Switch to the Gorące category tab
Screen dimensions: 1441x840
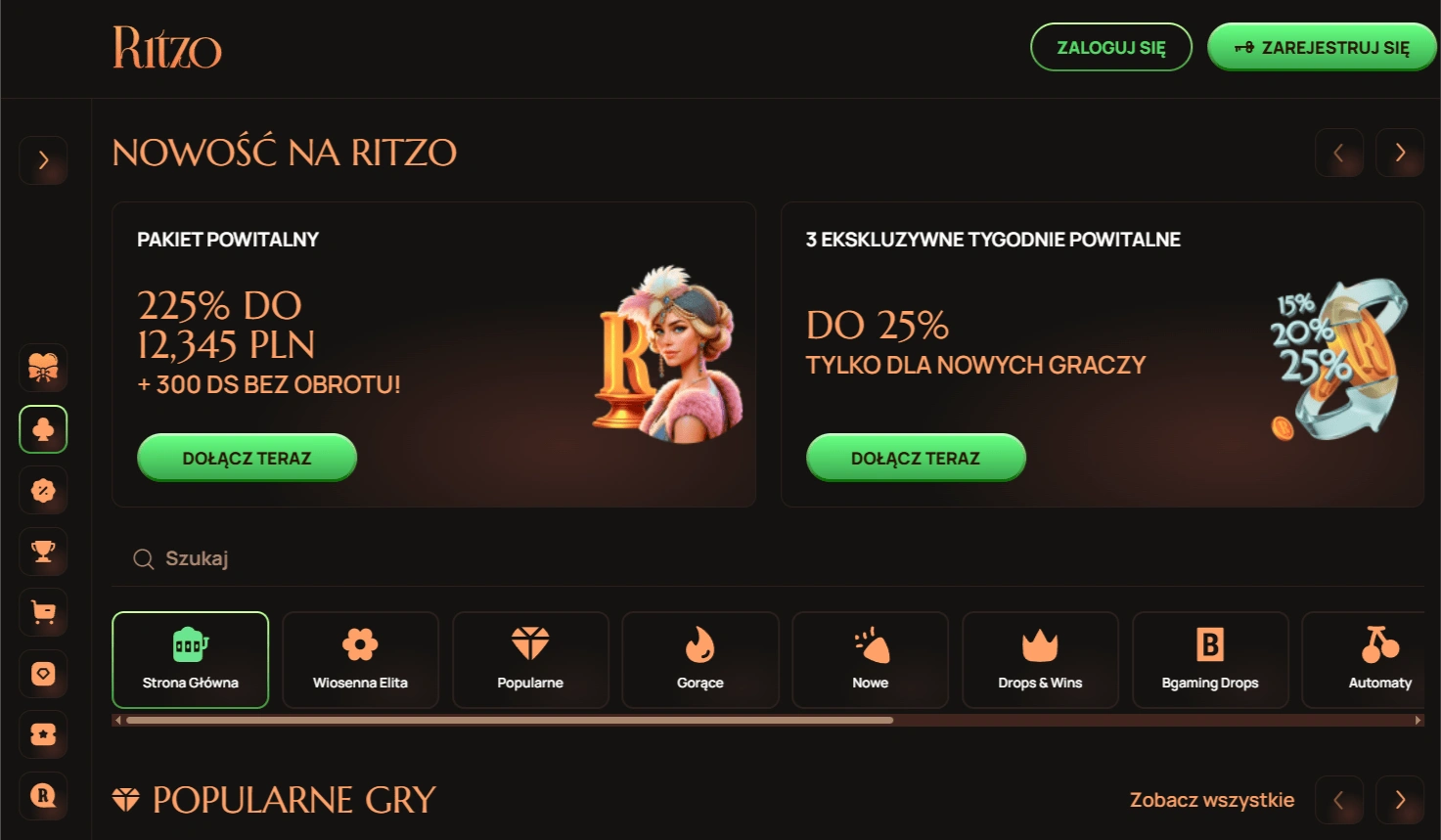click(700, 660)
